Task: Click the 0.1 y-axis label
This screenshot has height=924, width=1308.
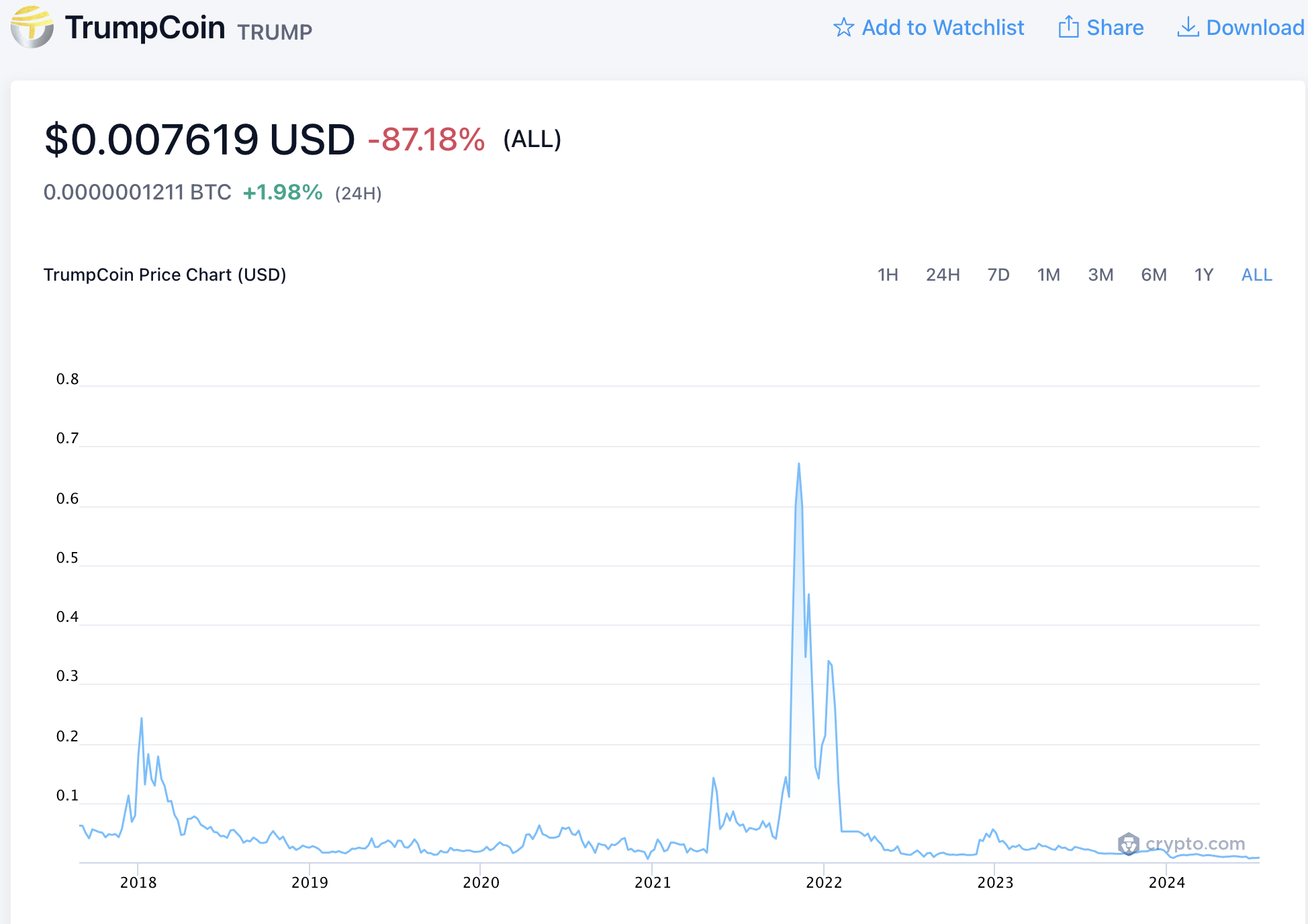Action: pos(67,796)
